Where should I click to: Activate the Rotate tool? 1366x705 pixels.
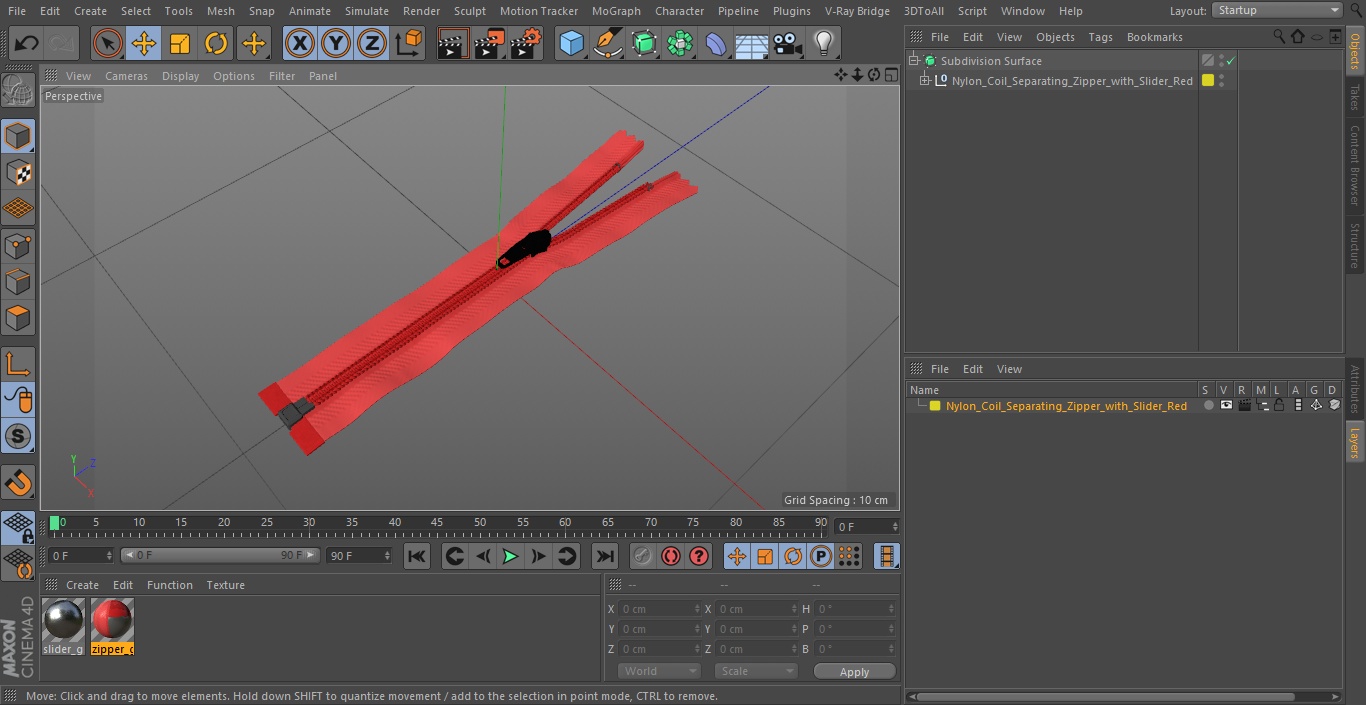216,43
